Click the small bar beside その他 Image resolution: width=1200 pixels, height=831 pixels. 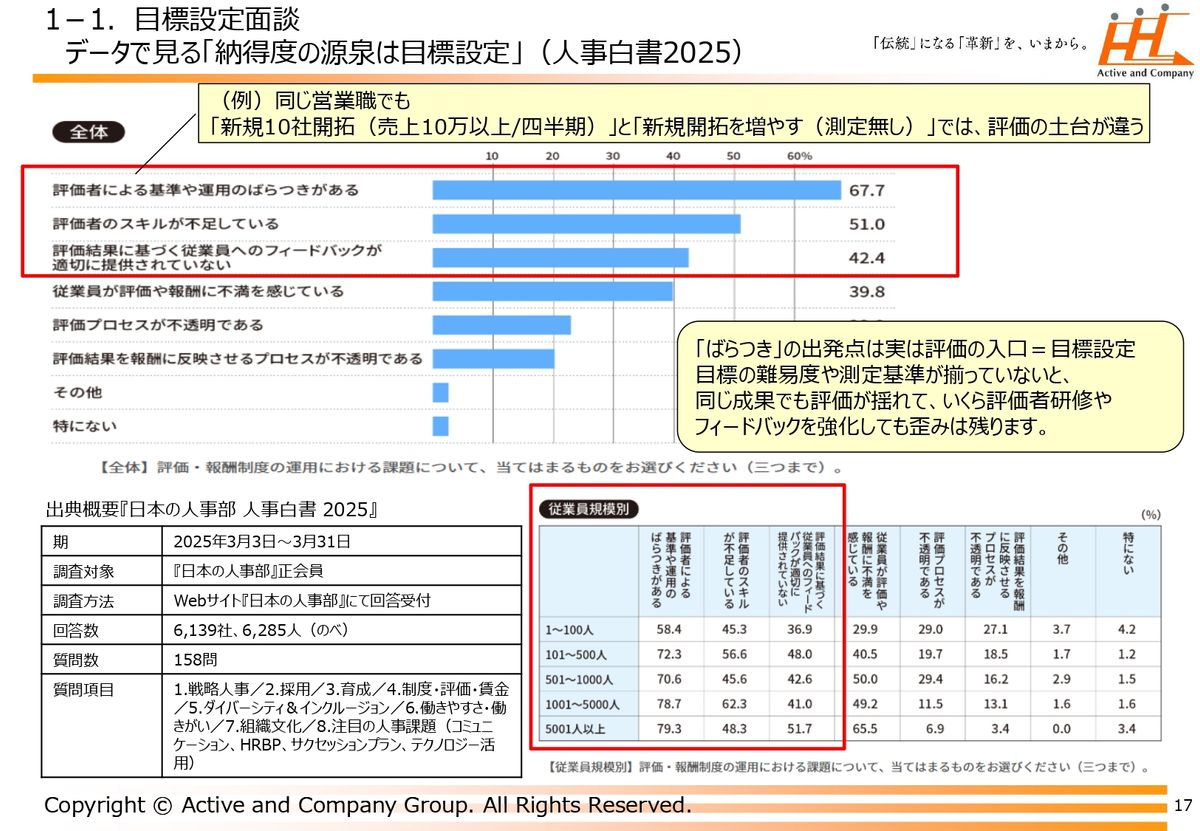pos(441,392)
